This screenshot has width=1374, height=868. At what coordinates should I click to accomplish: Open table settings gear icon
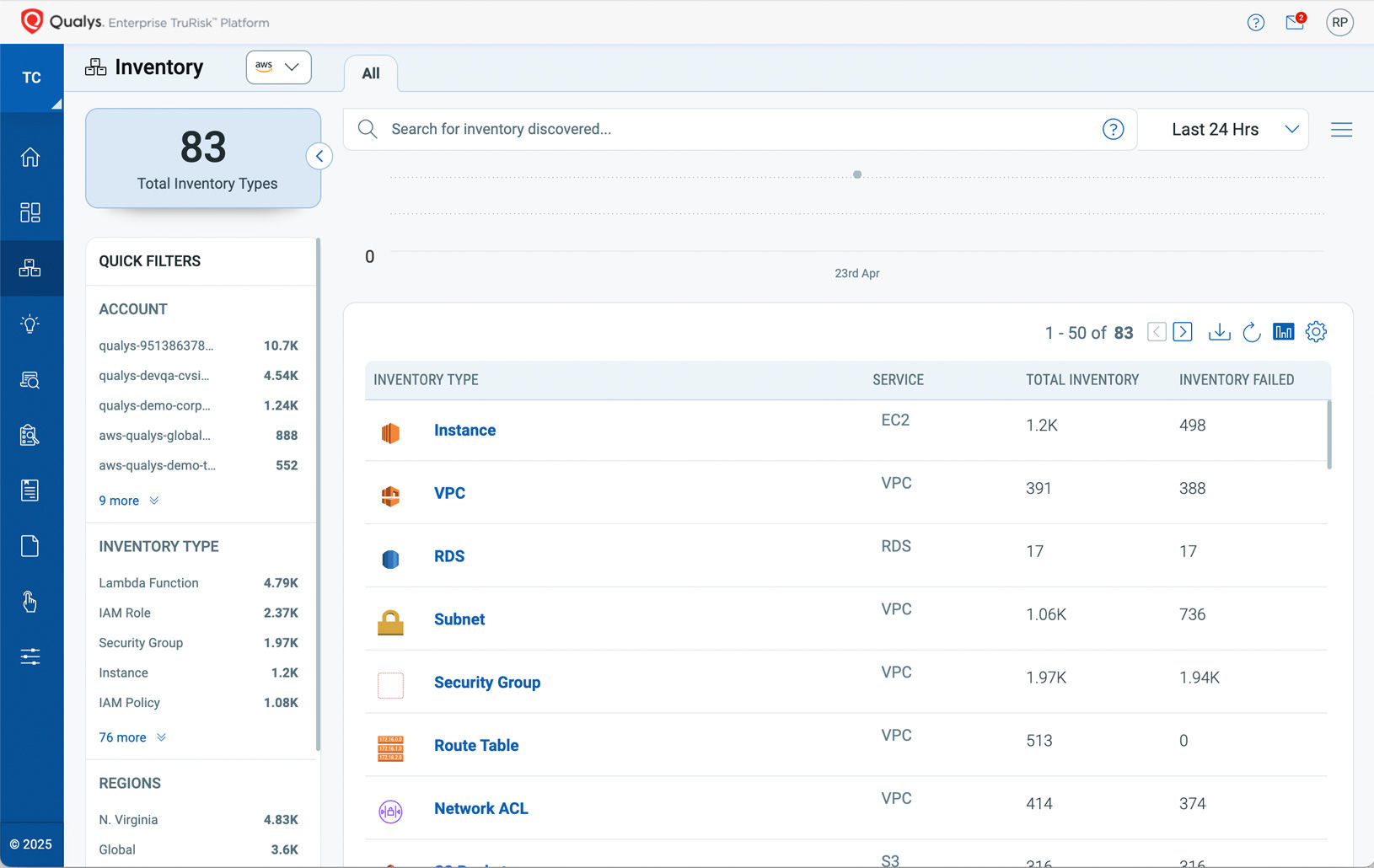(x=1316, y=332)
